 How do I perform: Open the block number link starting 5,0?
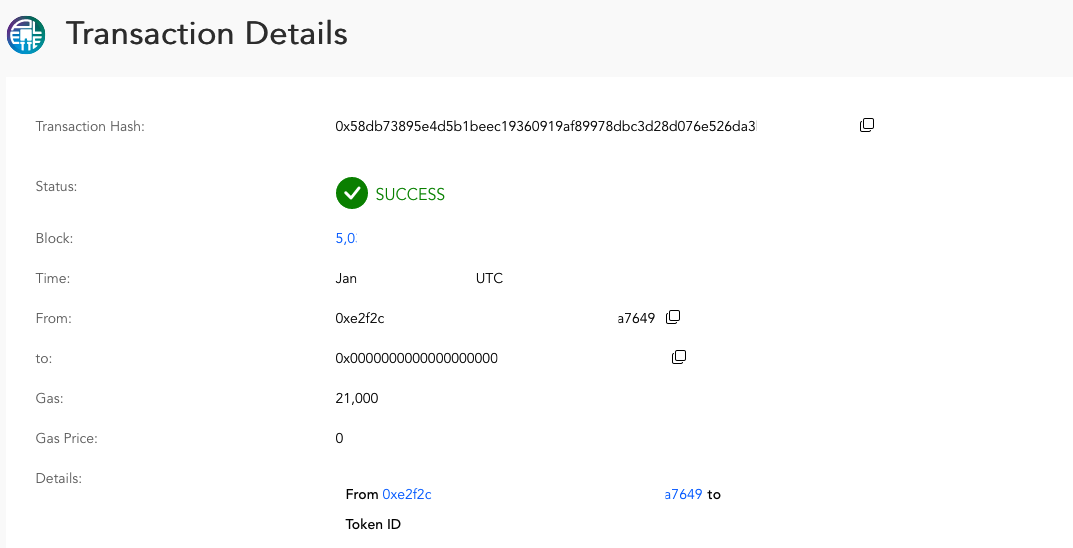coord(346,238)
